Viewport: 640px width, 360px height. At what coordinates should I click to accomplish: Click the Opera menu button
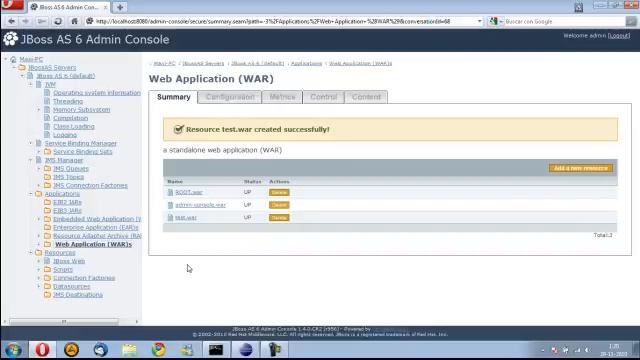click(12, 5)
